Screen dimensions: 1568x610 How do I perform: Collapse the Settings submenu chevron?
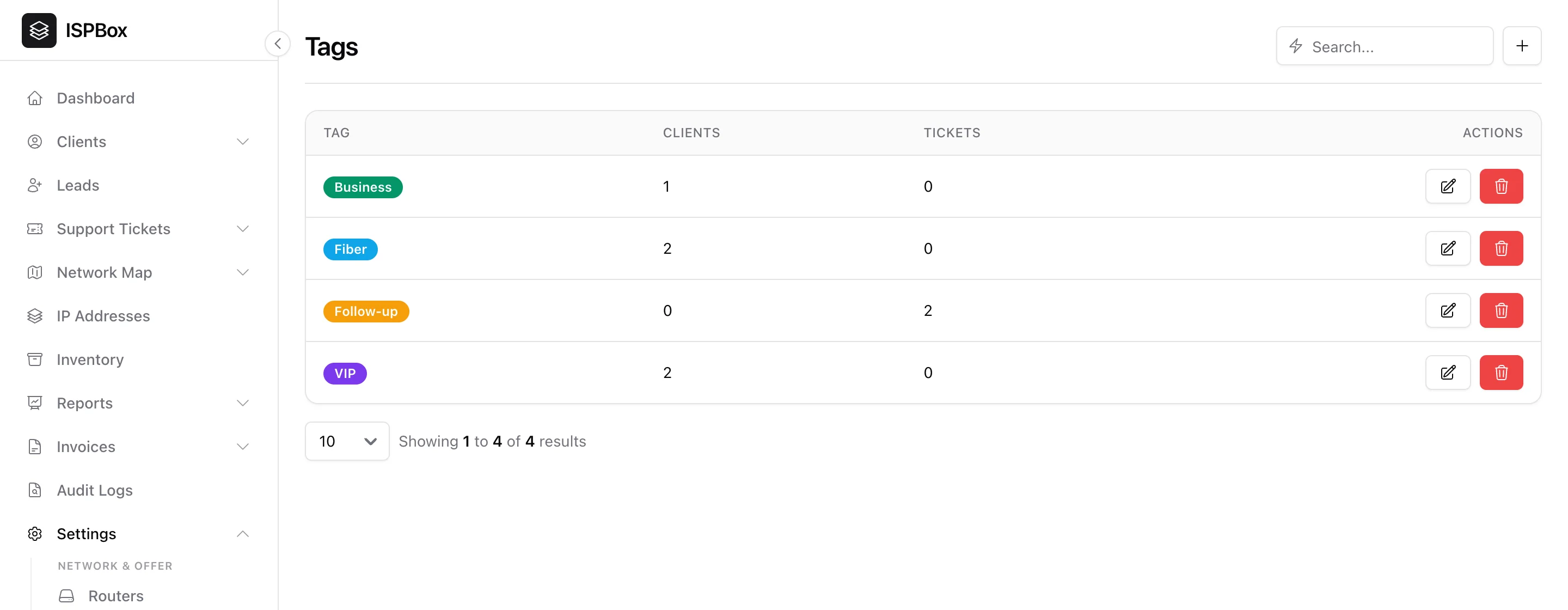pyautogui.click(x=243, y=534)
